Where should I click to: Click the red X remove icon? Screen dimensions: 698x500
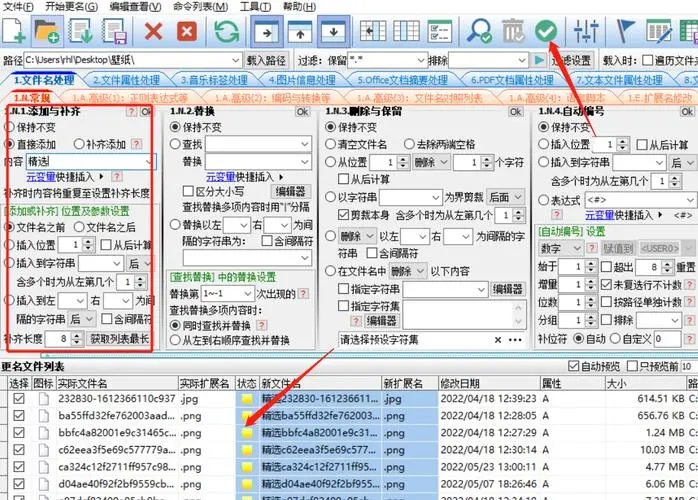coord(153,32)
